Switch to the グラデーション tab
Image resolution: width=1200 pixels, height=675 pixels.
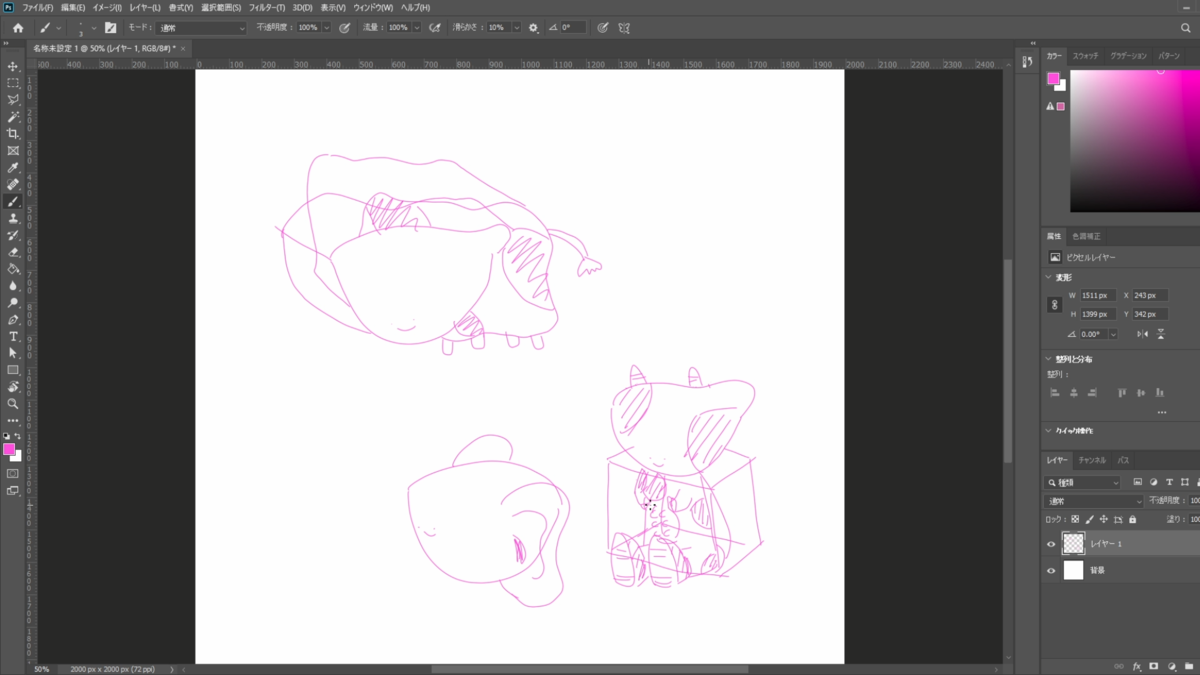coord(1128,56)
